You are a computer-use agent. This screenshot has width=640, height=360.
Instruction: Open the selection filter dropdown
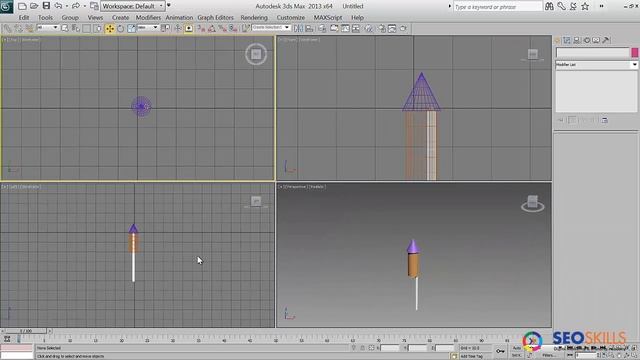click(47, 28)
